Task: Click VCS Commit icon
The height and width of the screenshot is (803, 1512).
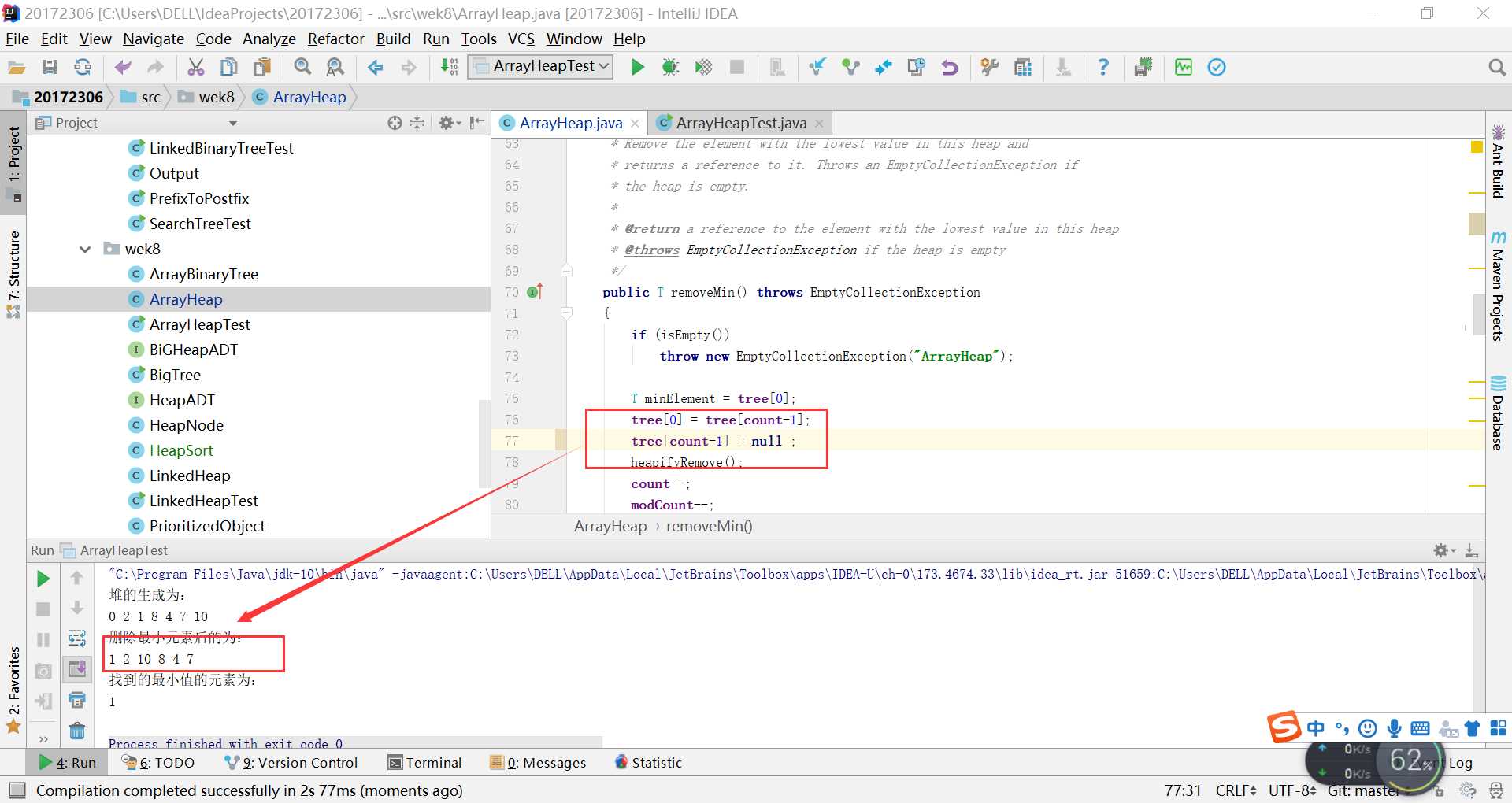Action: pyautogui.click(x=850, y=68)
